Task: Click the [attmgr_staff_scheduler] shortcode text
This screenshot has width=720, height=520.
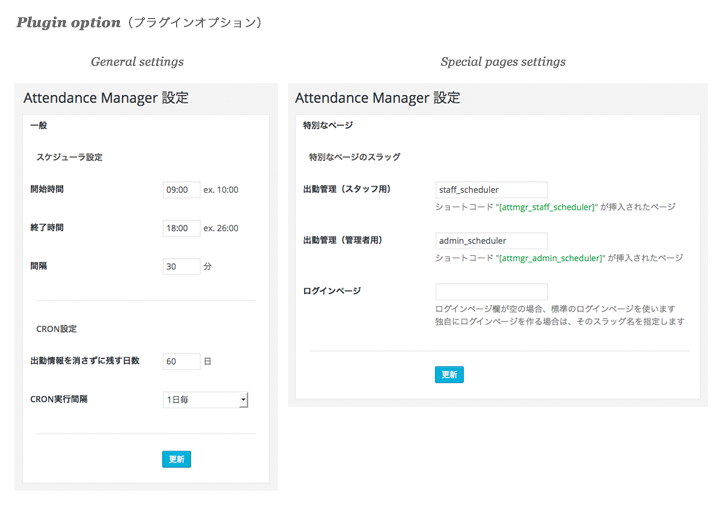Action: pos(548,207)
